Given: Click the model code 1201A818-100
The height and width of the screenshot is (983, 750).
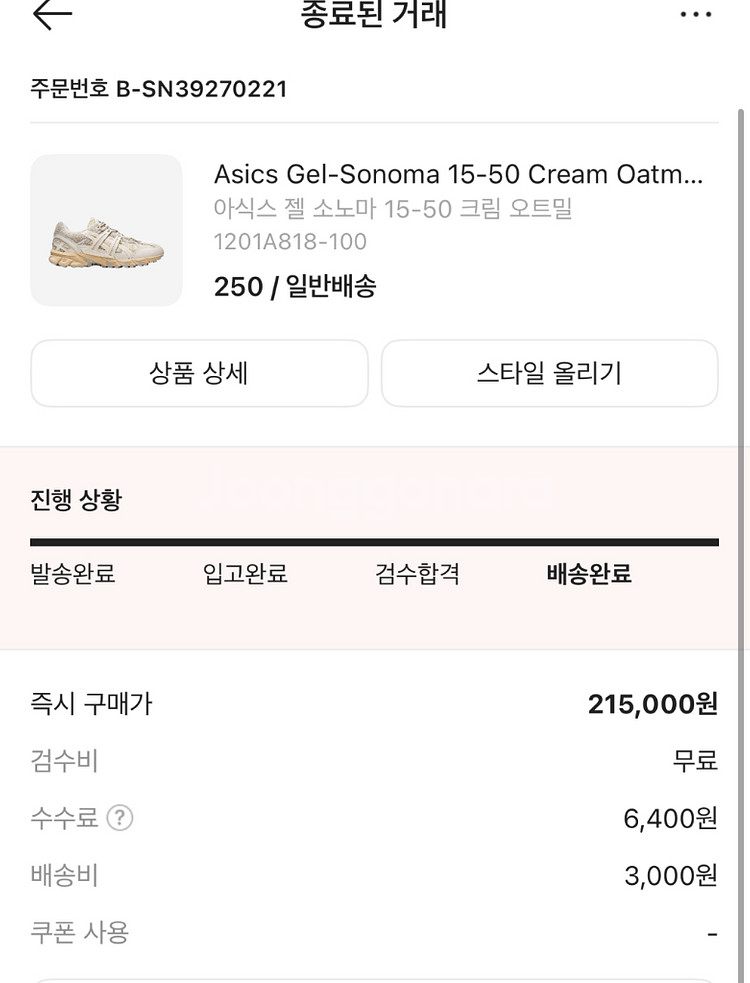Looking at the screenshot, I should click(290, 241).
